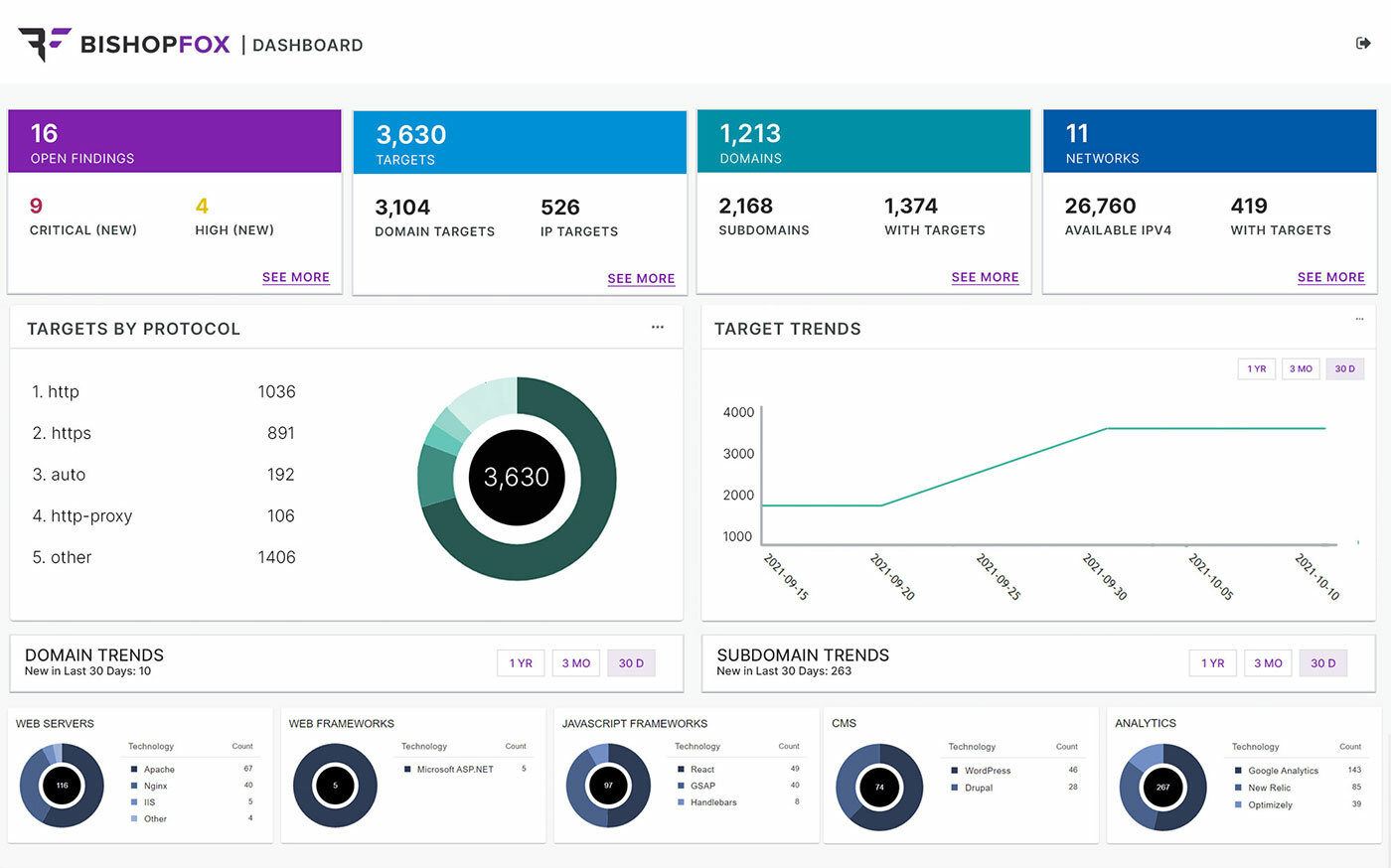The width and height of the screenshot is (1391, 868).
Task: Select 30 D in Target Trends
Action: (x=1344, y=368)
